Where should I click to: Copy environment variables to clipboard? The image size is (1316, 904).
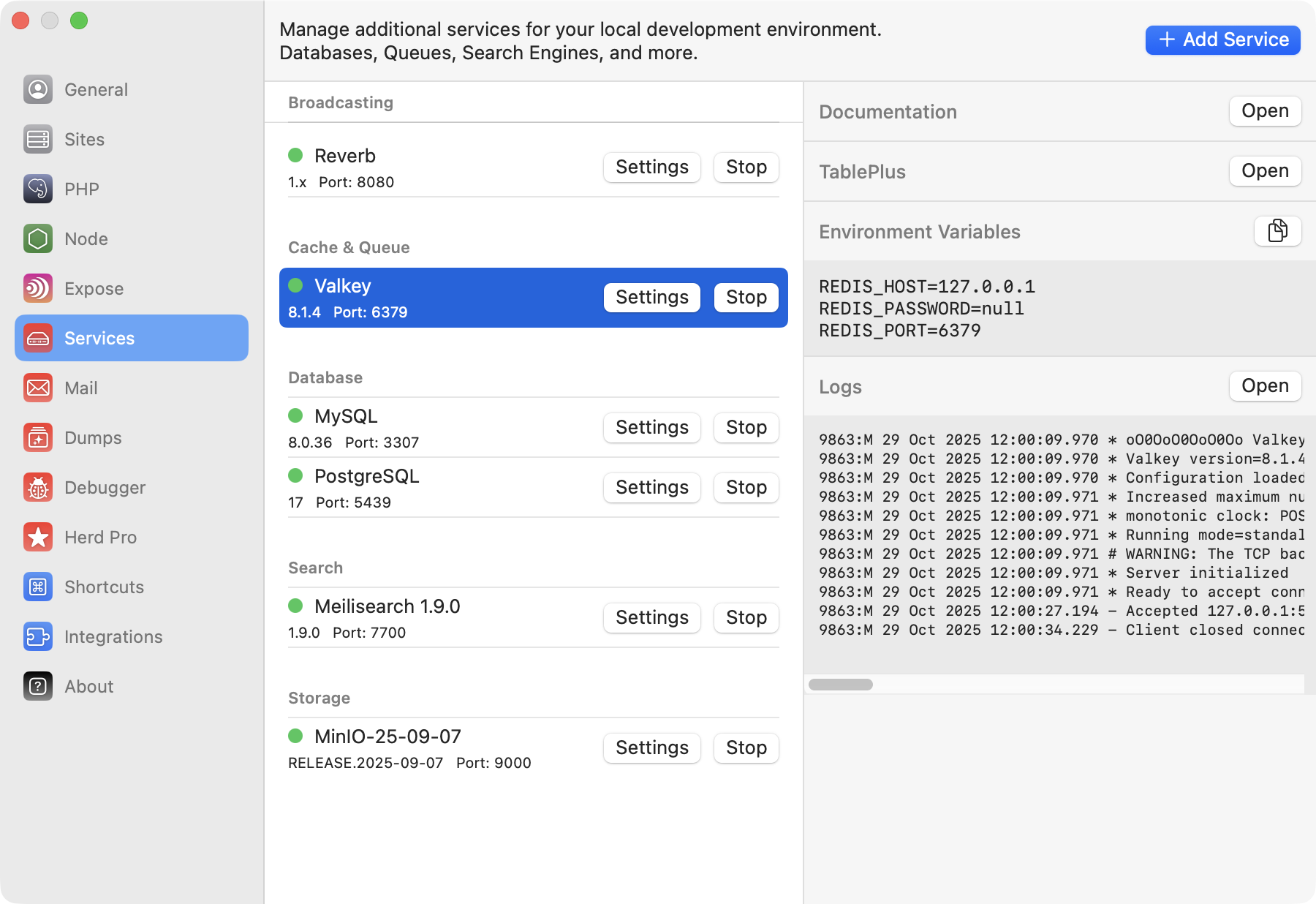coord(1277,231)
